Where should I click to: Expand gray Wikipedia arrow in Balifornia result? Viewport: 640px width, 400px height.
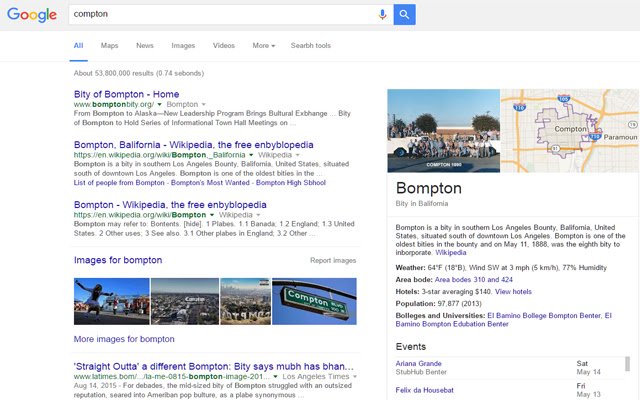298,155
